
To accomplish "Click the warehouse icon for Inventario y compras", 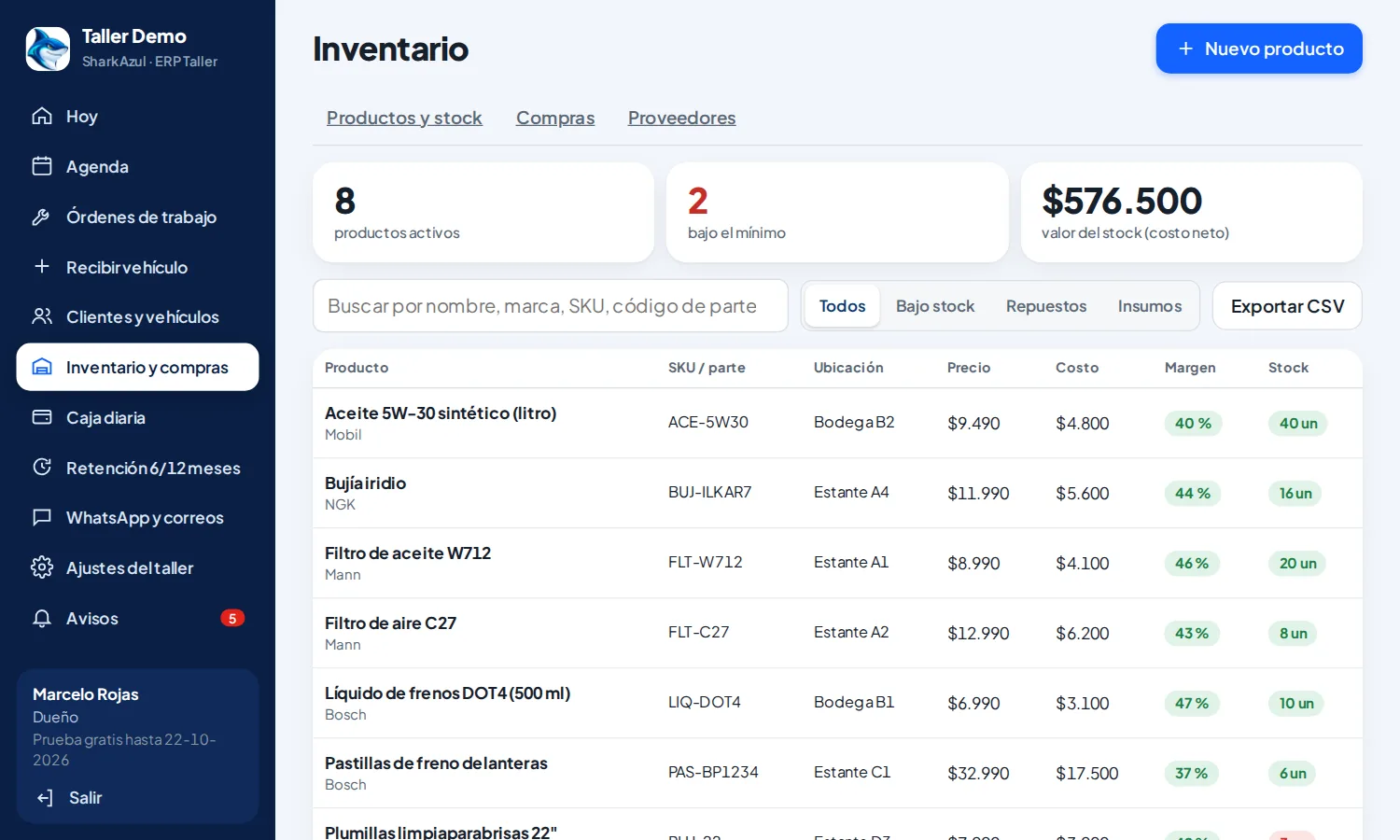I will pyautogui.click(x=42, y=367).
